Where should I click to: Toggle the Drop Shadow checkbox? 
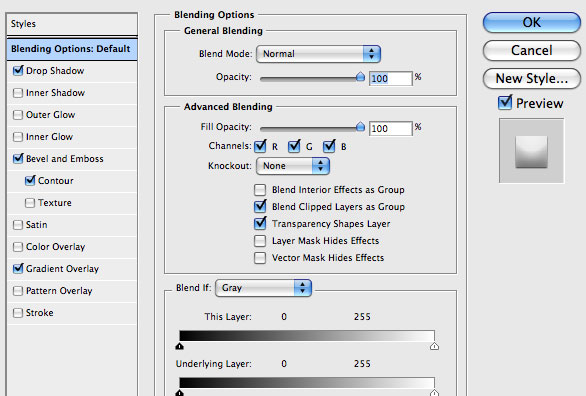pyautogui.click(x=18, y=71)
